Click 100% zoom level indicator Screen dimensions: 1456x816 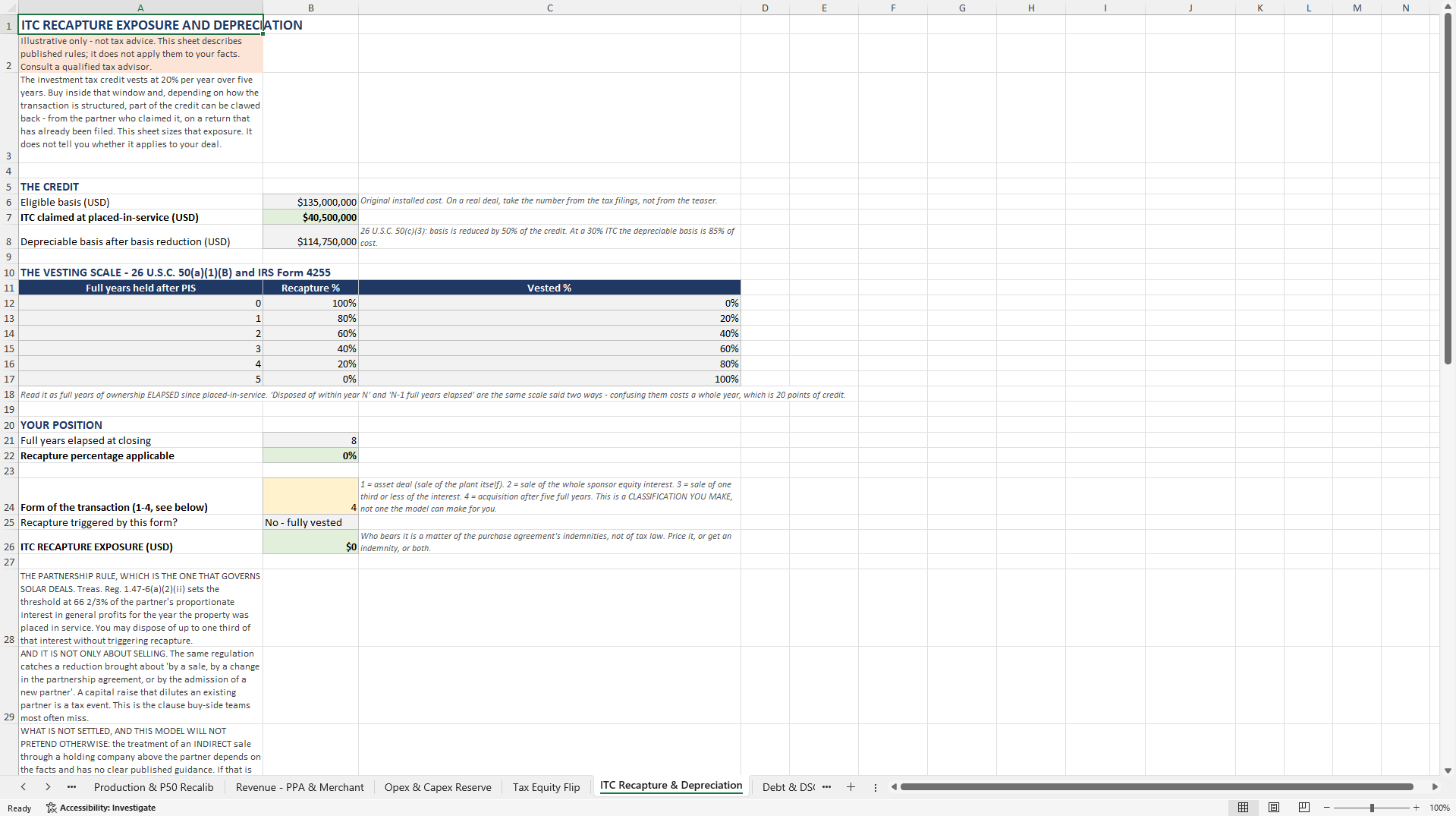(x=1439, y=808)
